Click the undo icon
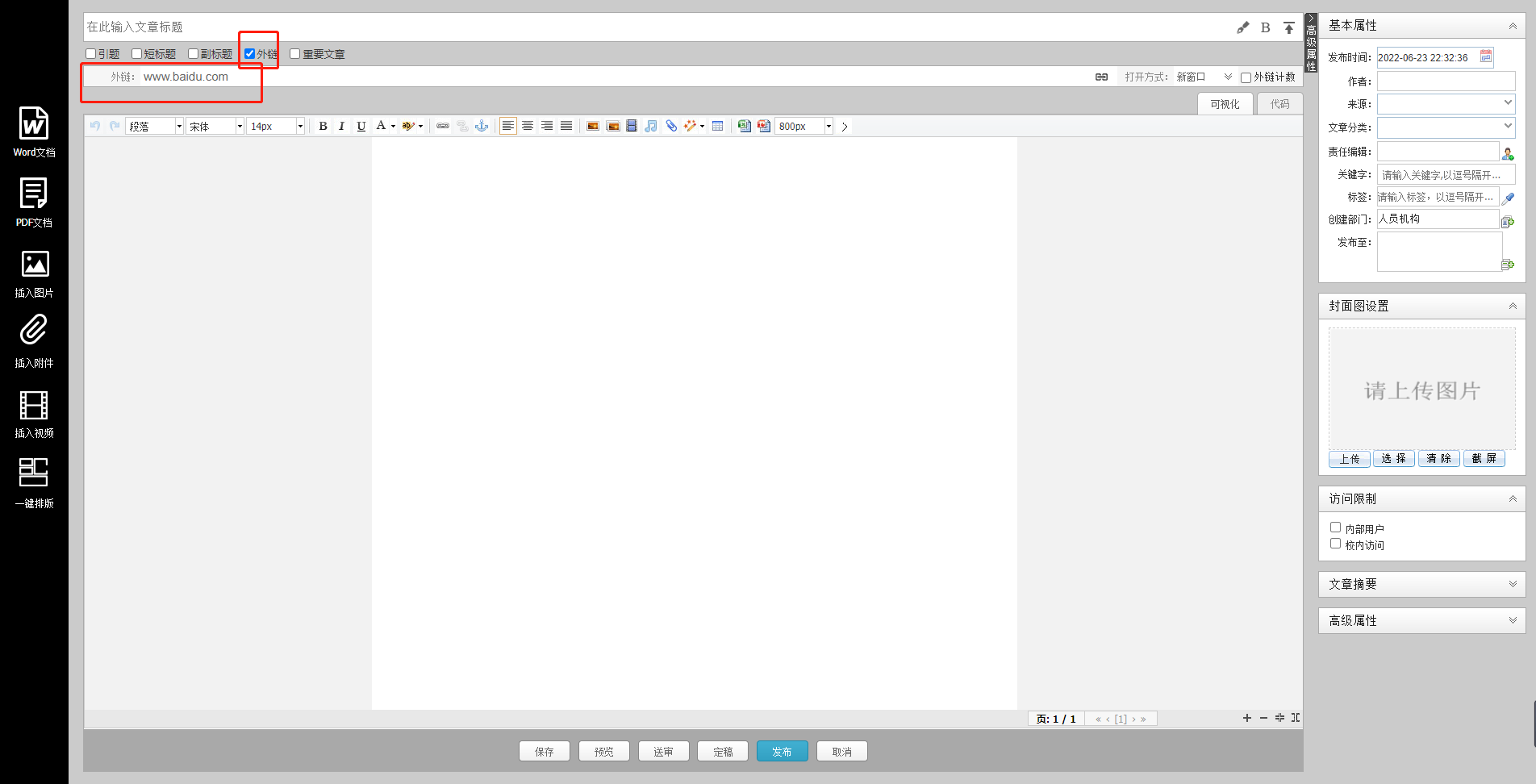This screenshot has width=1536, height=784. click(95, 126)
